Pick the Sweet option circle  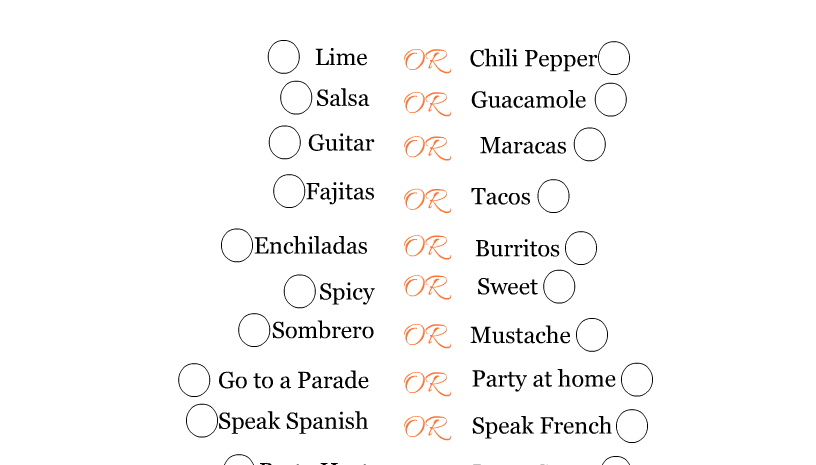pos(559,287)
